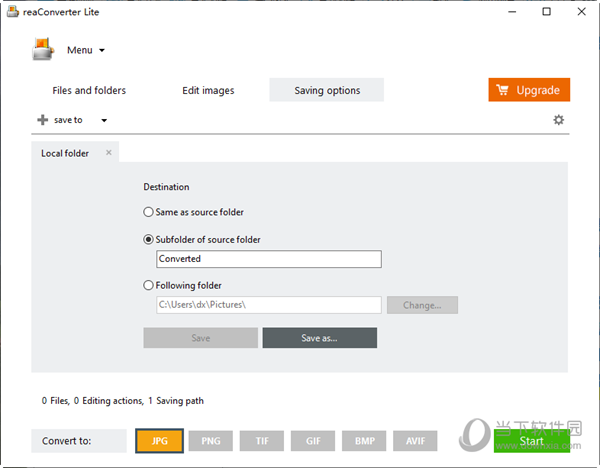
Task: Click the Converted subfolder name field
Action: (269, 259)
